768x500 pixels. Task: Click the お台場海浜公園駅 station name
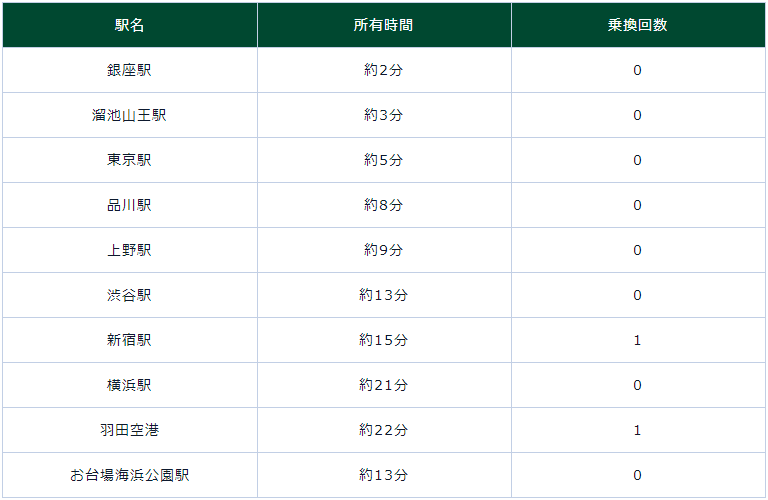(x=129, y=475)
